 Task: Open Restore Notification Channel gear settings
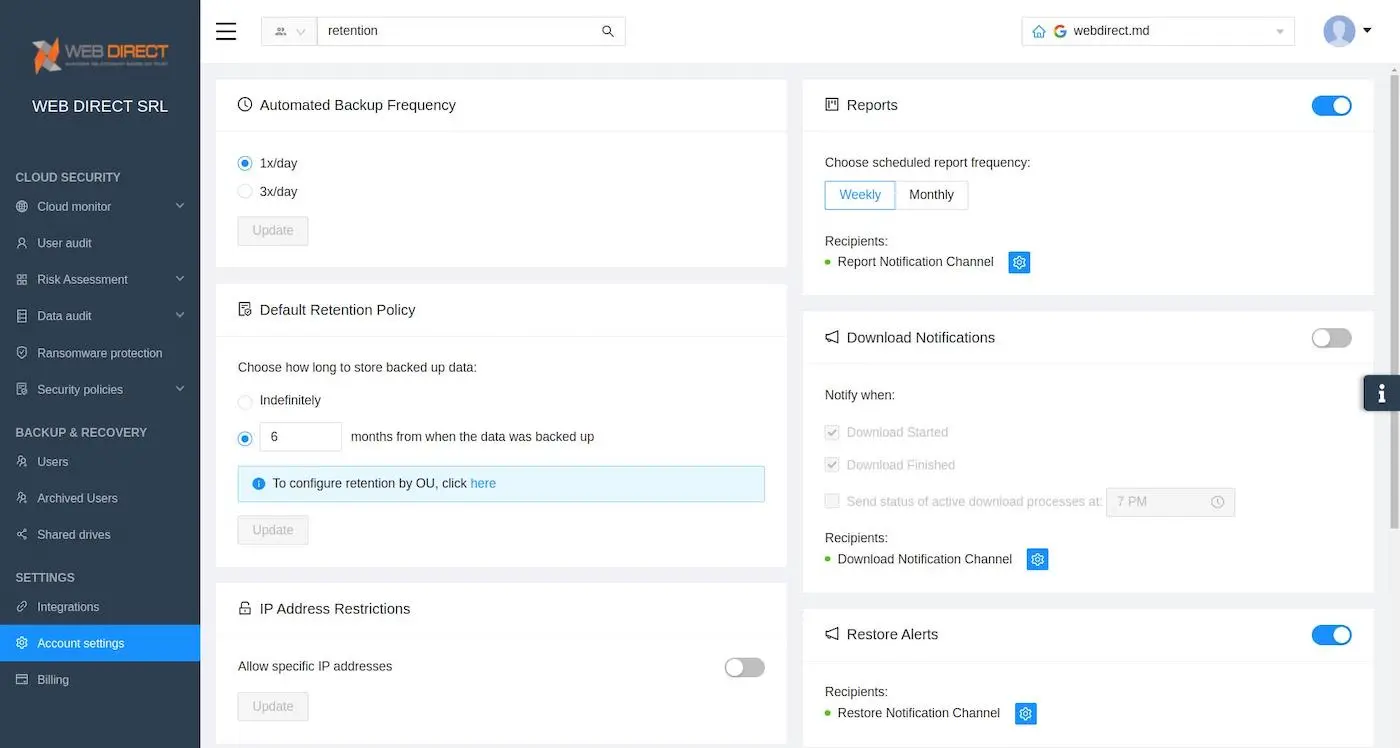[1026, 713]
